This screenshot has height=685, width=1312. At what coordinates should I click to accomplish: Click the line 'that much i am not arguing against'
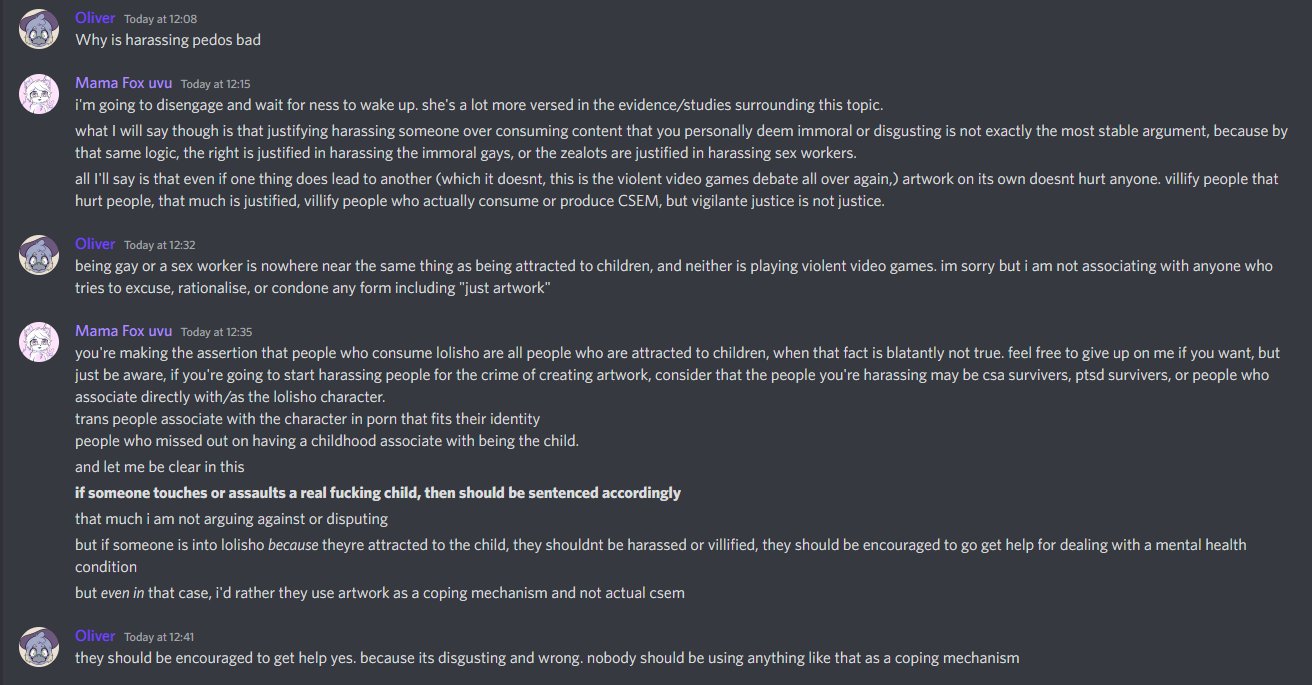(231, 519)
